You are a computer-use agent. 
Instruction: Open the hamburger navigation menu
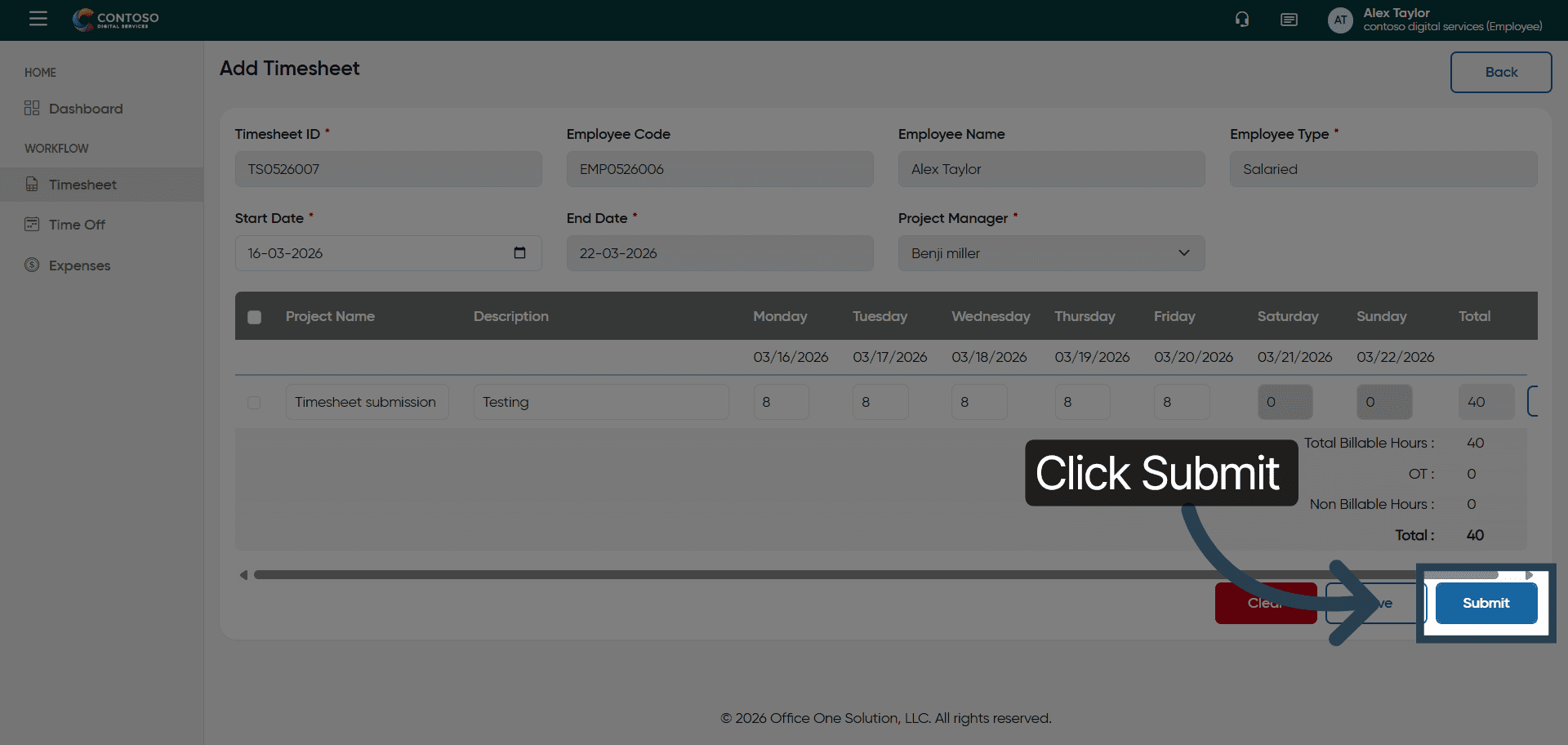coord(38,19)
